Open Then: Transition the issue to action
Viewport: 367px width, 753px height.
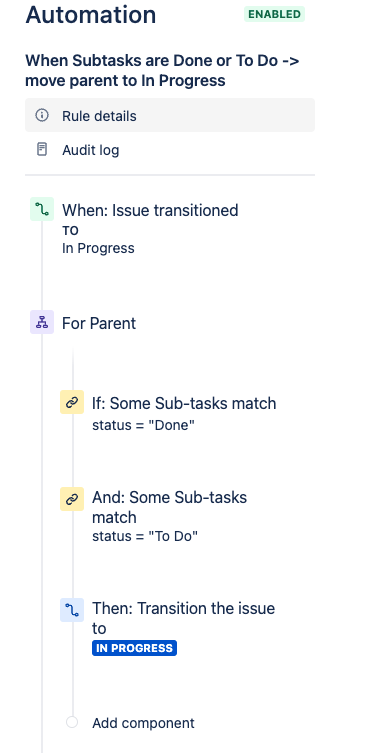[184, 618]
